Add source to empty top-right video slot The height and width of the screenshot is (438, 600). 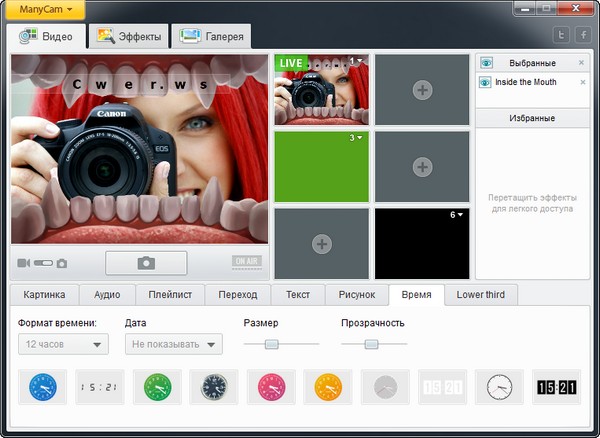[422, 90]
